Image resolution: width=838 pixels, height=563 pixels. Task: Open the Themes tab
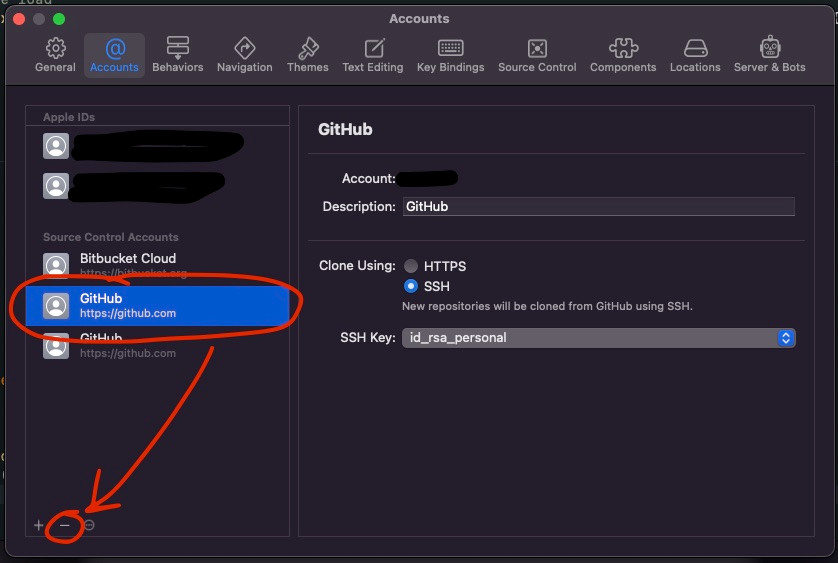(308, 55)
